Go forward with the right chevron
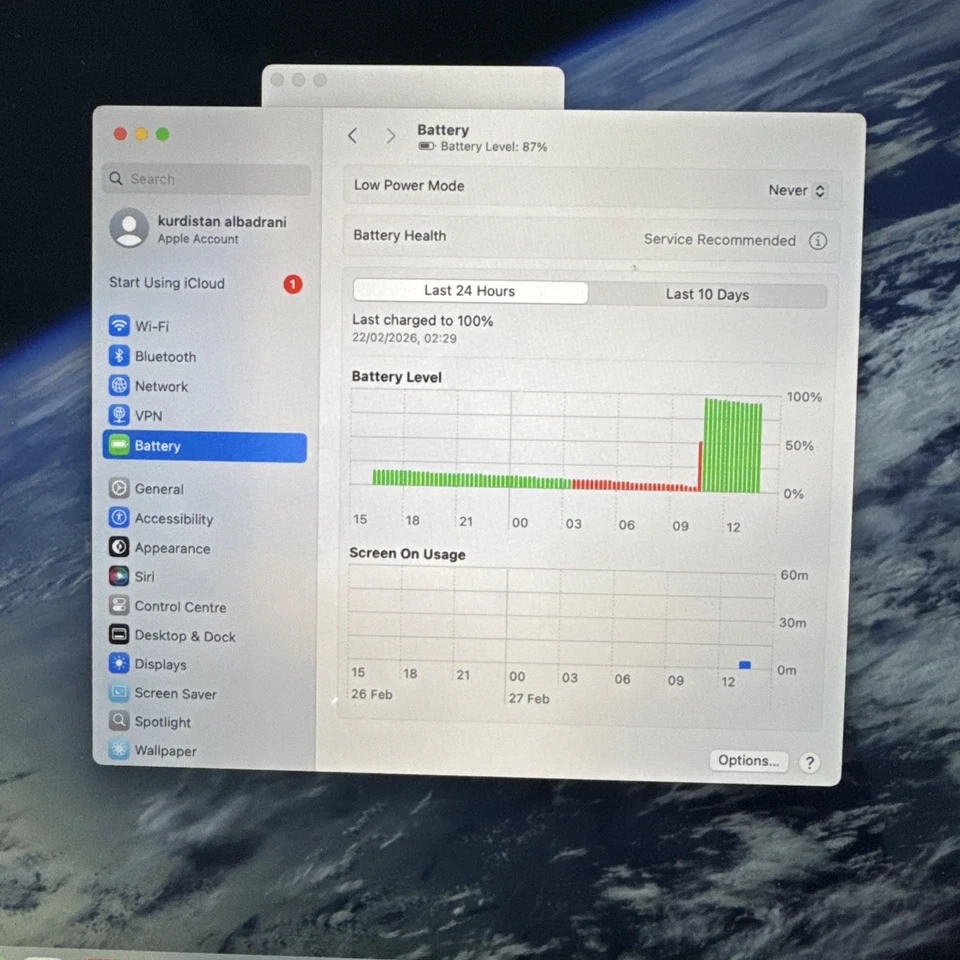Image resolution: width=960 pixels, height=960 pixels. [391, 136]
